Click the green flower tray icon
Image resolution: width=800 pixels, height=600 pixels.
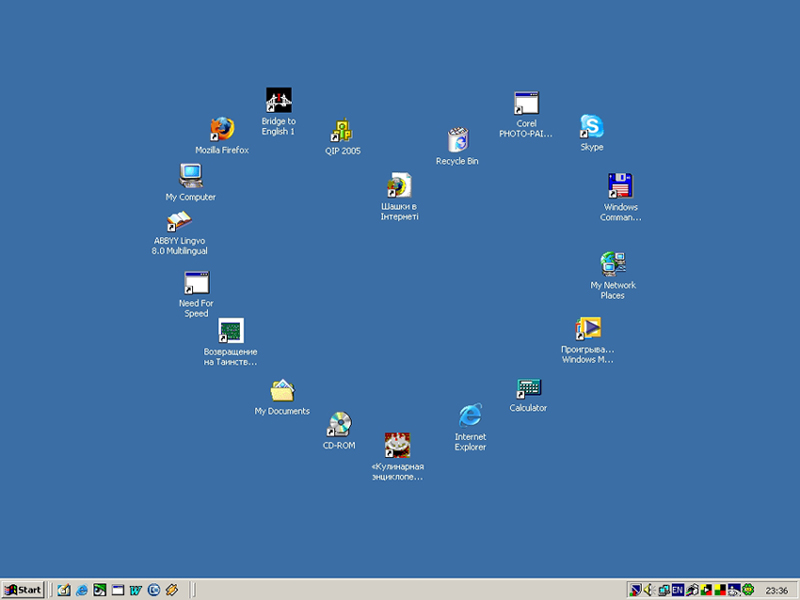click(x=748, y=590)
